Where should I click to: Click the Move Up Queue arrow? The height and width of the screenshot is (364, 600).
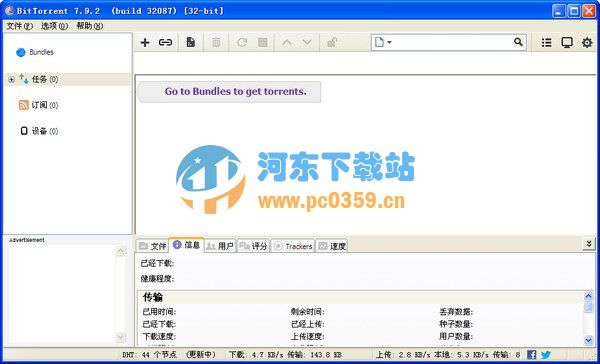[287, 42]
